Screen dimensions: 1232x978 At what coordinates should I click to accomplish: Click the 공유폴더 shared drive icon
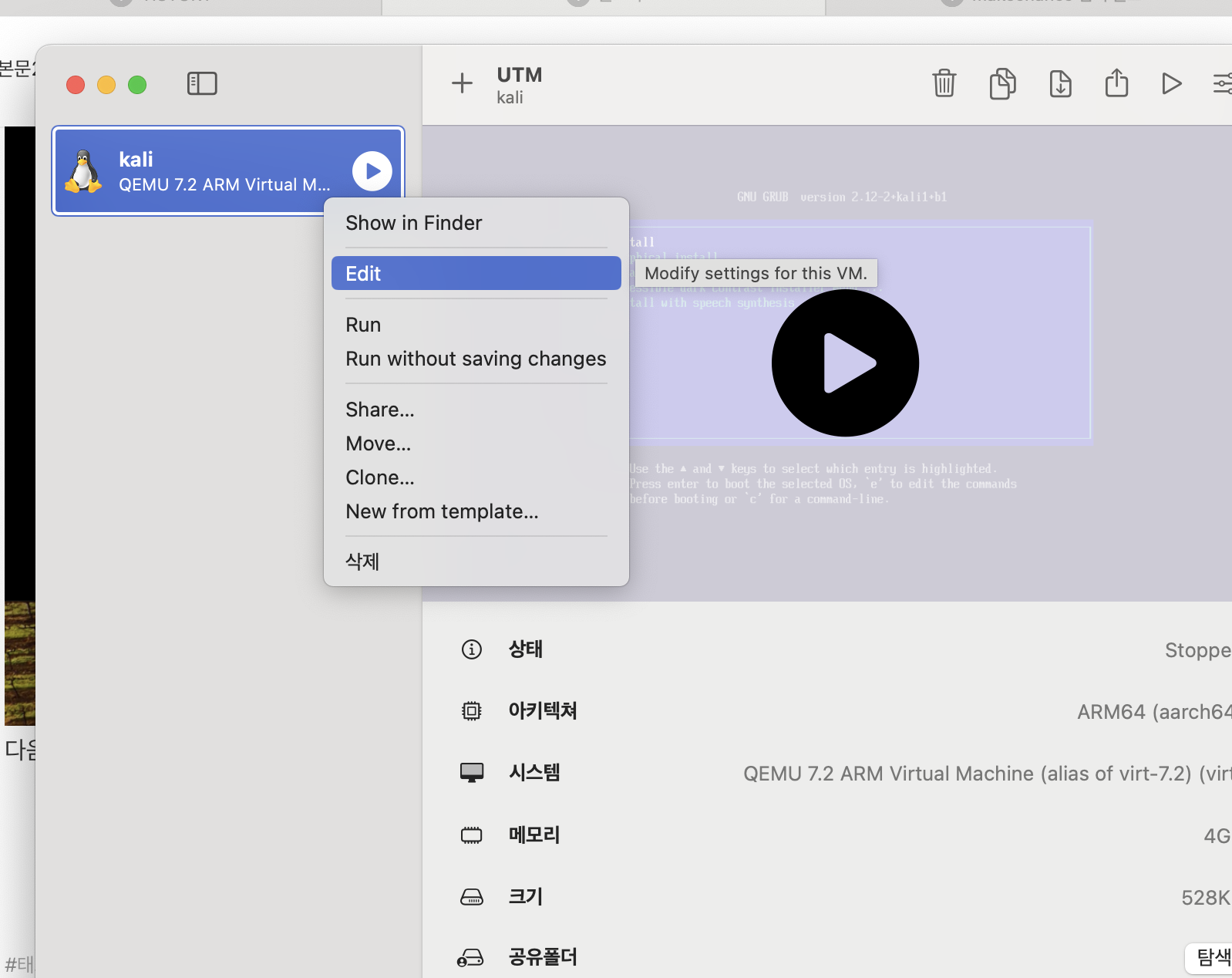click(470, 958)
